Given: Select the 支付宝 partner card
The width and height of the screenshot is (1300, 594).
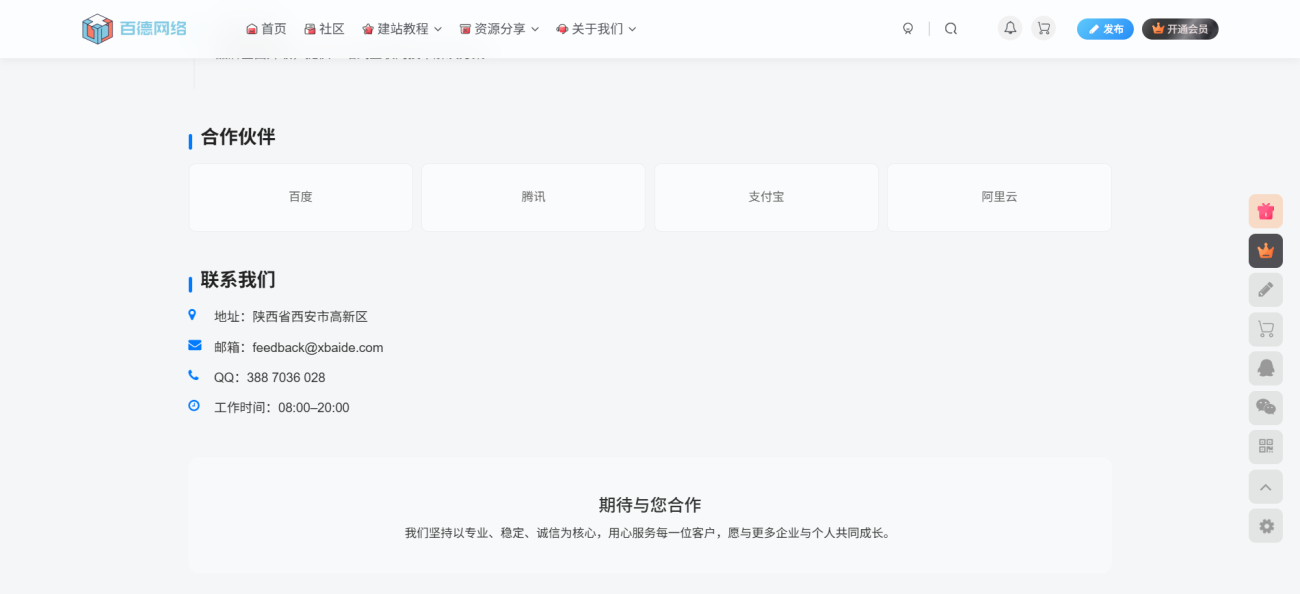Looking at the screenshot, I should pos(766,197).
